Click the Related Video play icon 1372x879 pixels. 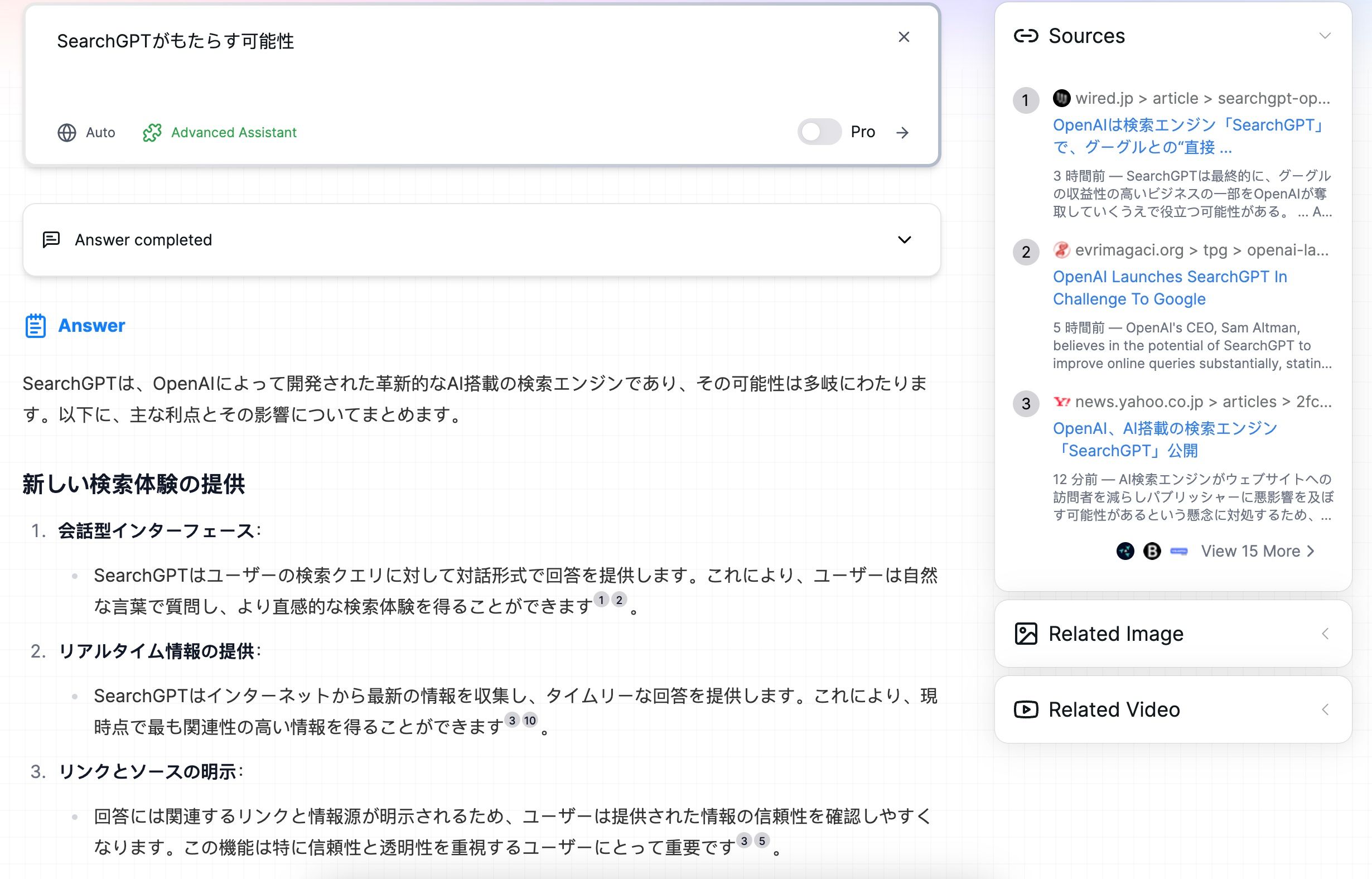tap(1026, 709)
